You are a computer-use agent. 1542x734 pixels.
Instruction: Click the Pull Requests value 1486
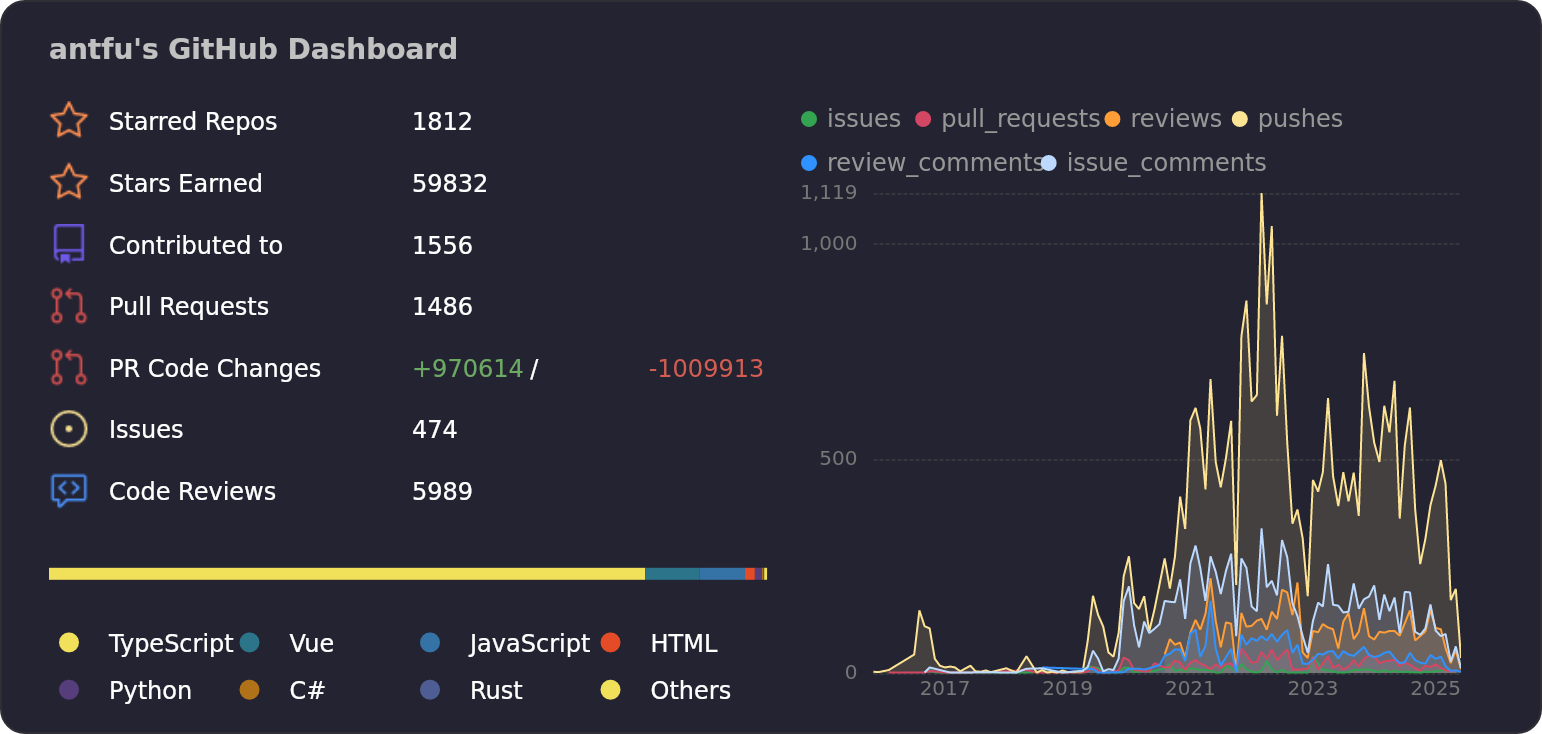click(442, 307)
